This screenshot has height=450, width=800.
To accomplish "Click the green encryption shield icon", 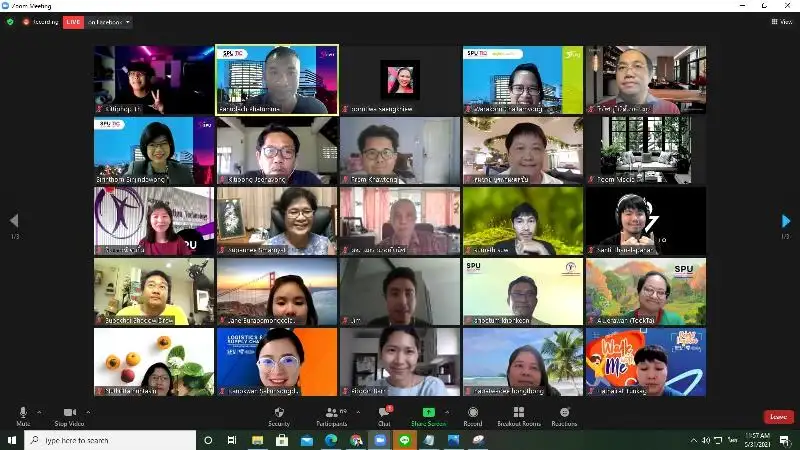I will point(11,21).
